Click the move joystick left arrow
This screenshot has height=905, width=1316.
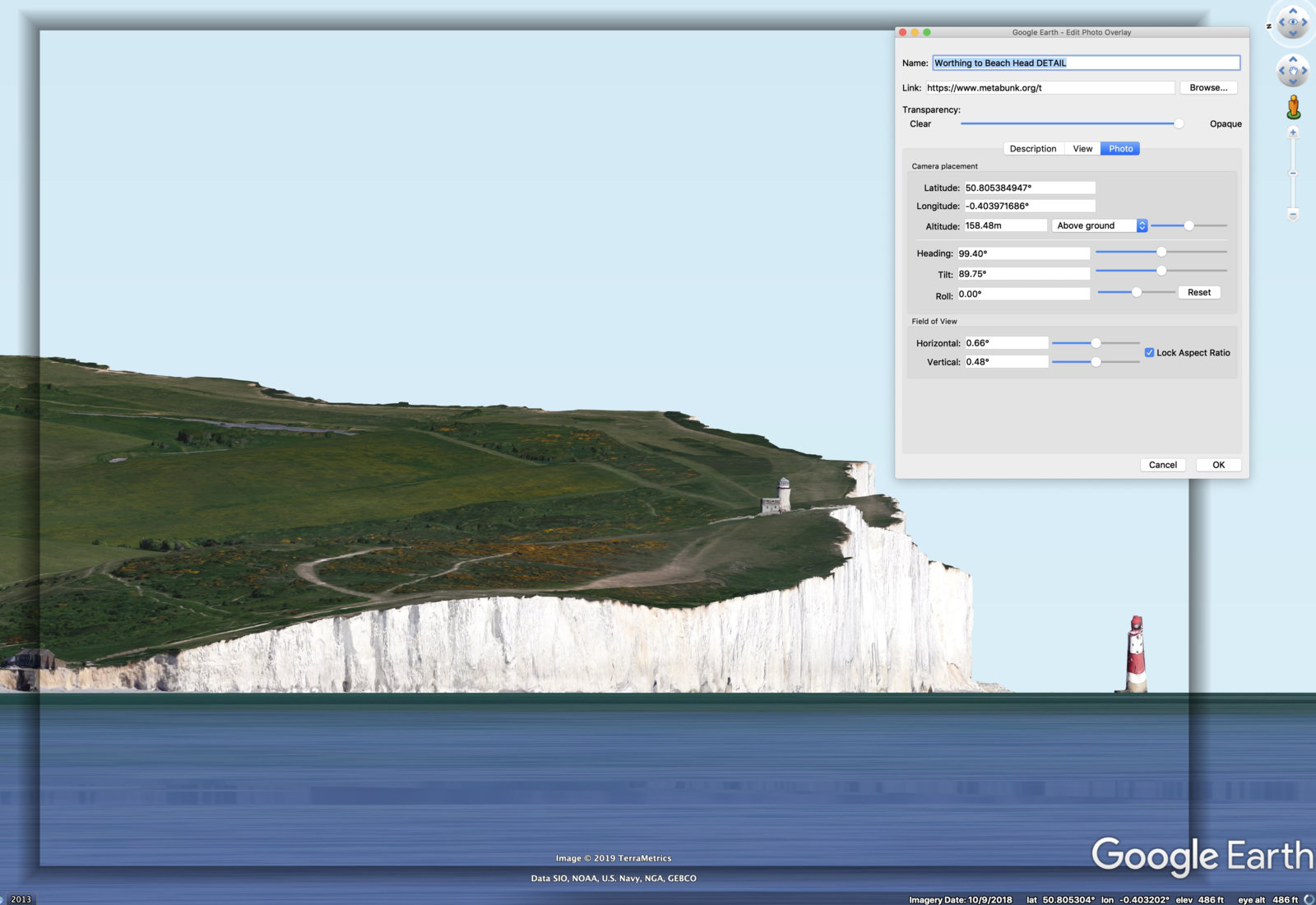coord(1281,72)
